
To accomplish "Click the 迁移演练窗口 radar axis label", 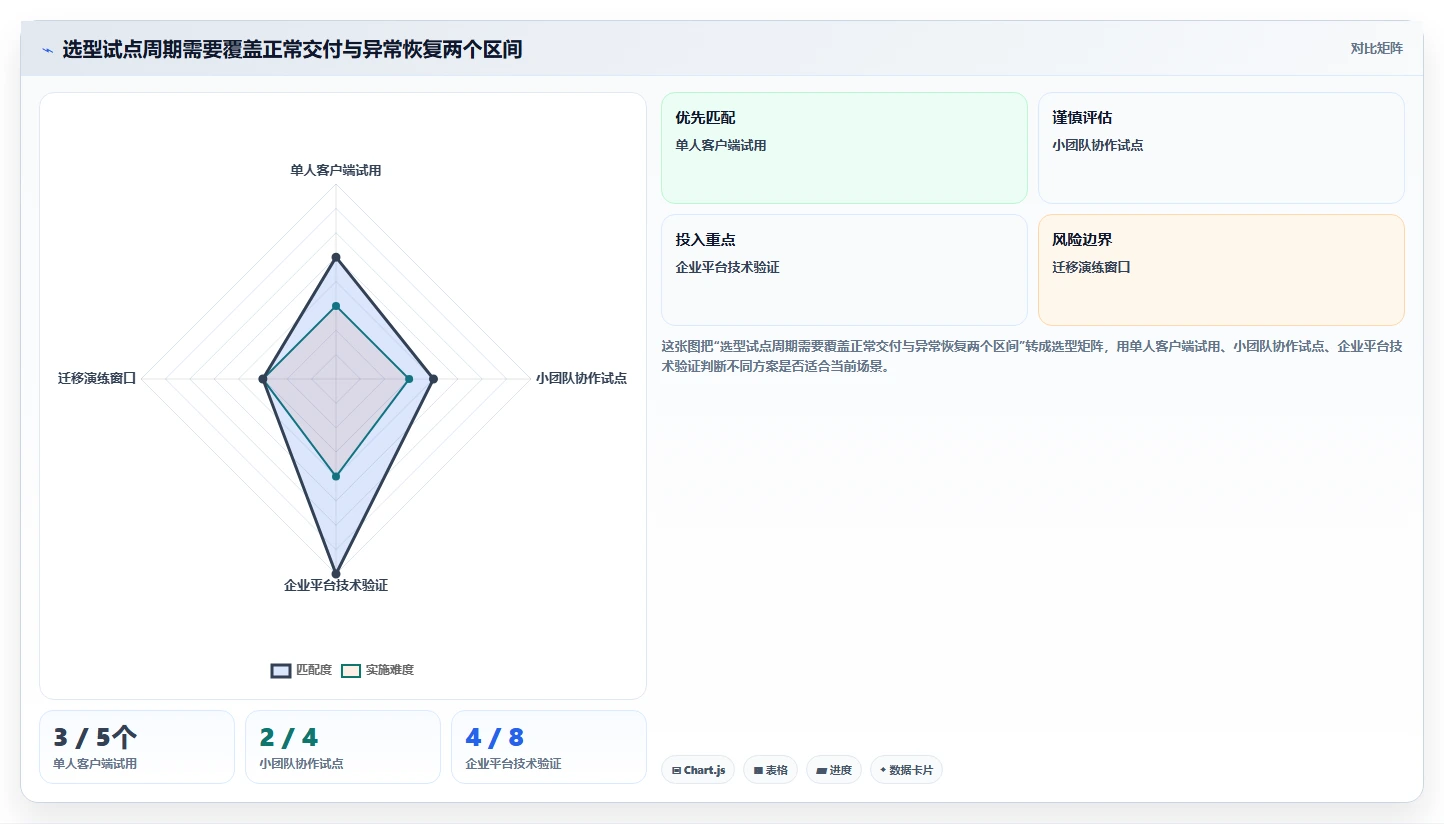I will tap(97, 378).
